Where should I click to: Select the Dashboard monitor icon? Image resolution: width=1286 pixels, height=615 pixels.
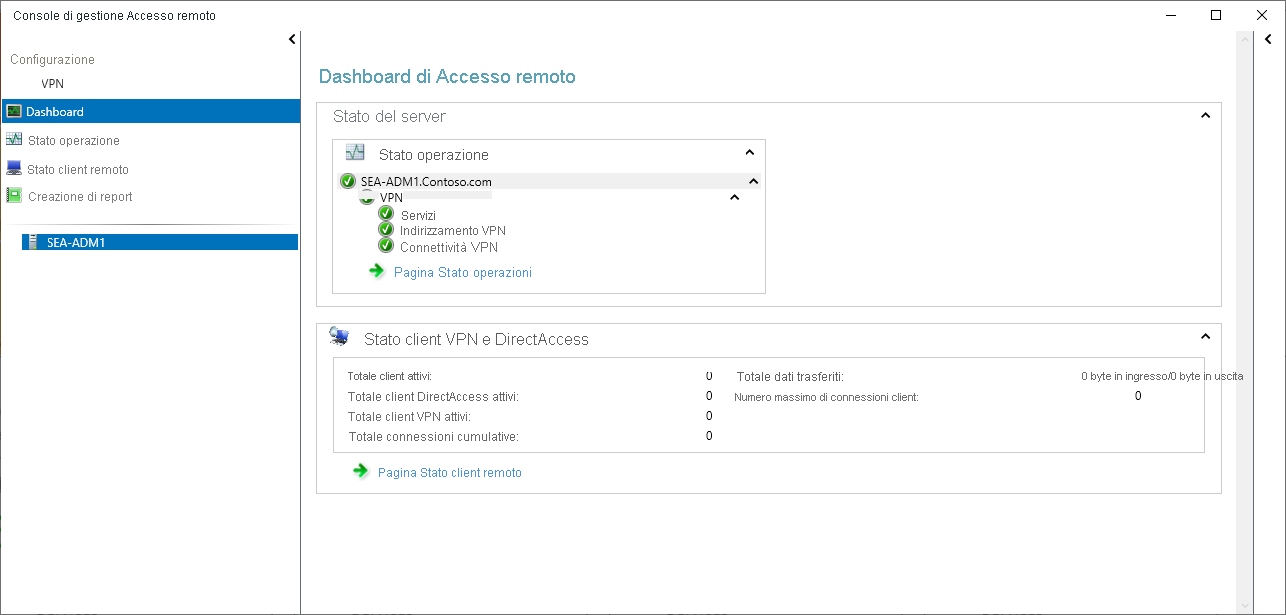(x=14, y=111)
